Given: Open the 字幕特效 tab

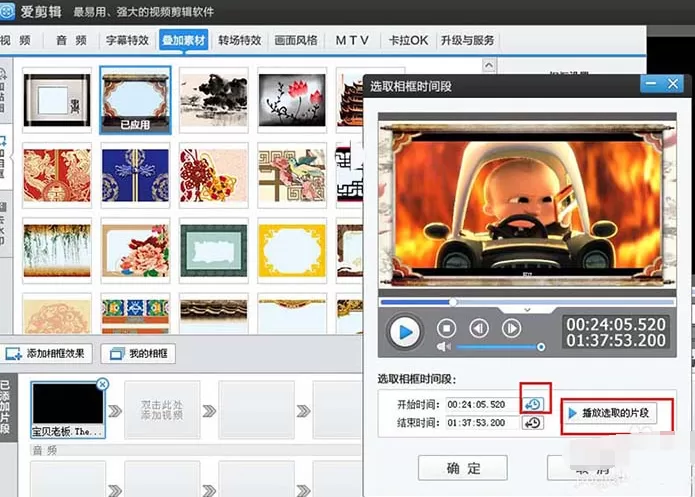Looking at the screenshot, I should pyautogui.click(x=127, y=40).
